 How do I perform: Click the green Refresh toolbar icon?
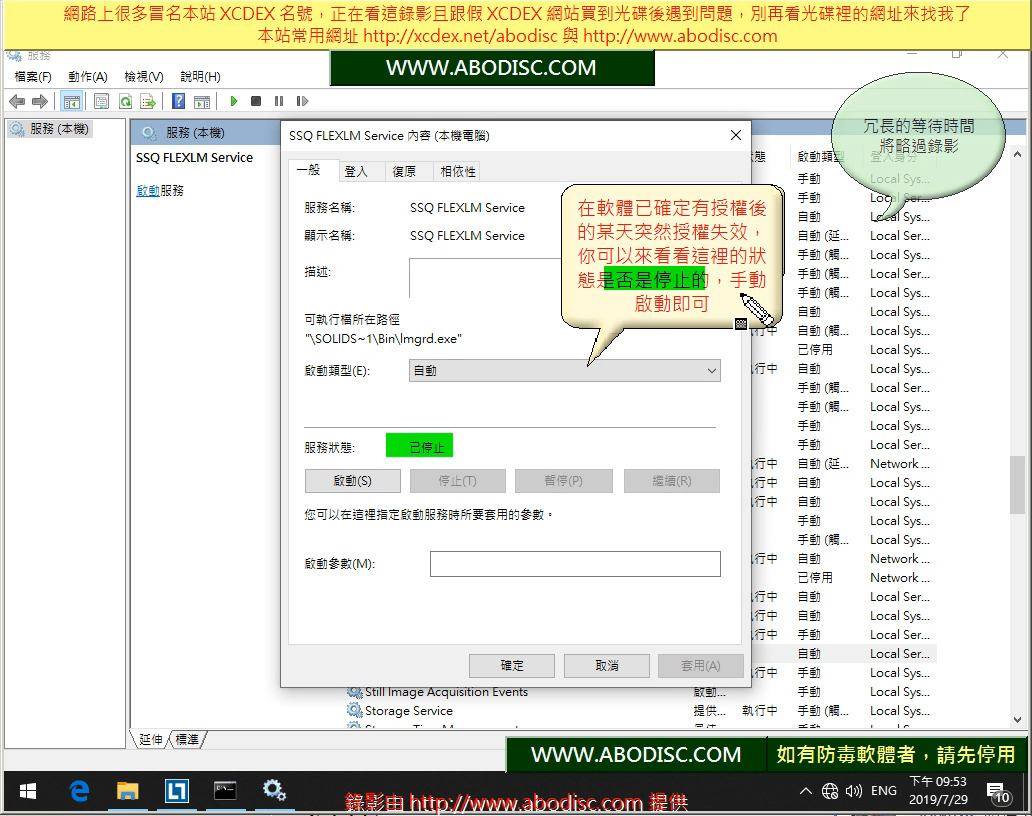[125, 101]
